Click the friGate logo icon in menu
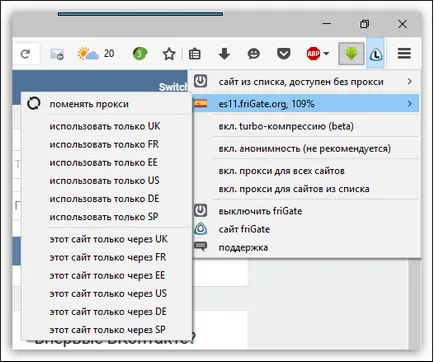 click(x=201, y=229)
